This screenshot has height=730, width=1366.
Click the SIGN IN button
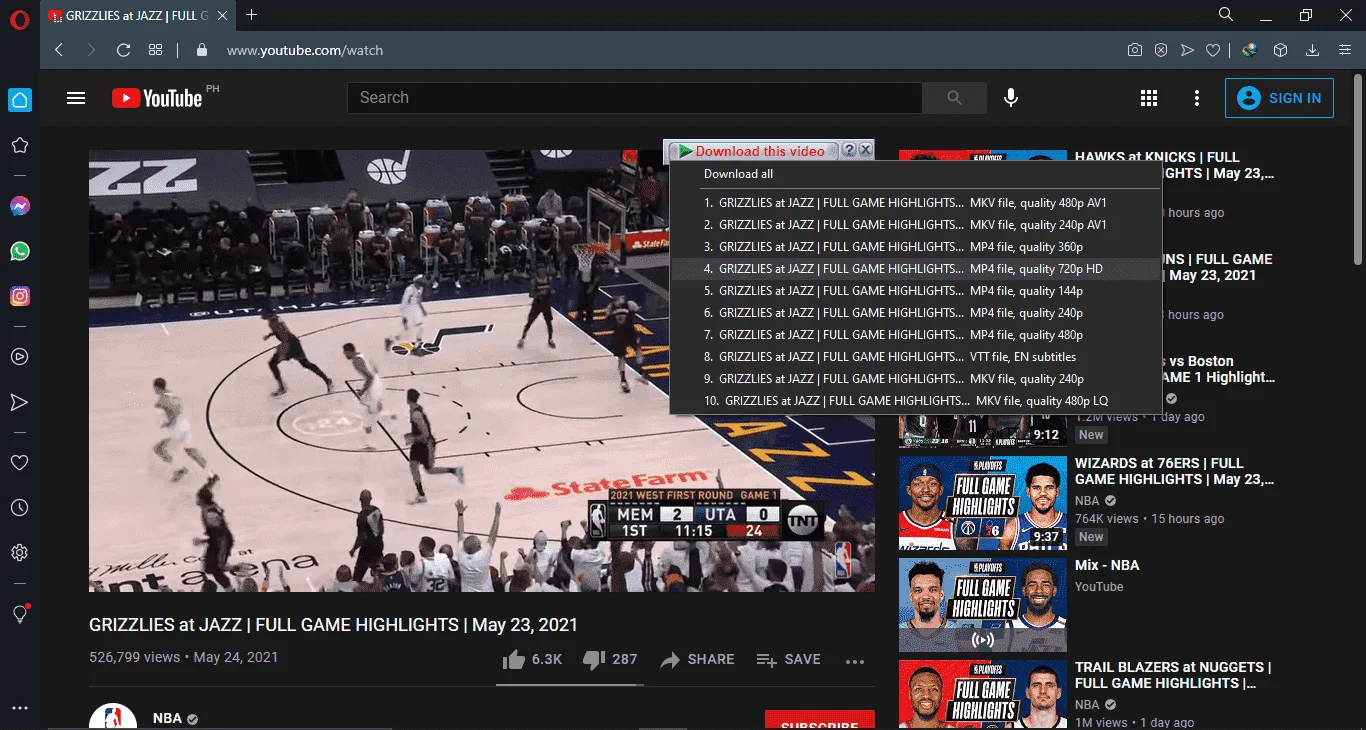(1279, 98)
